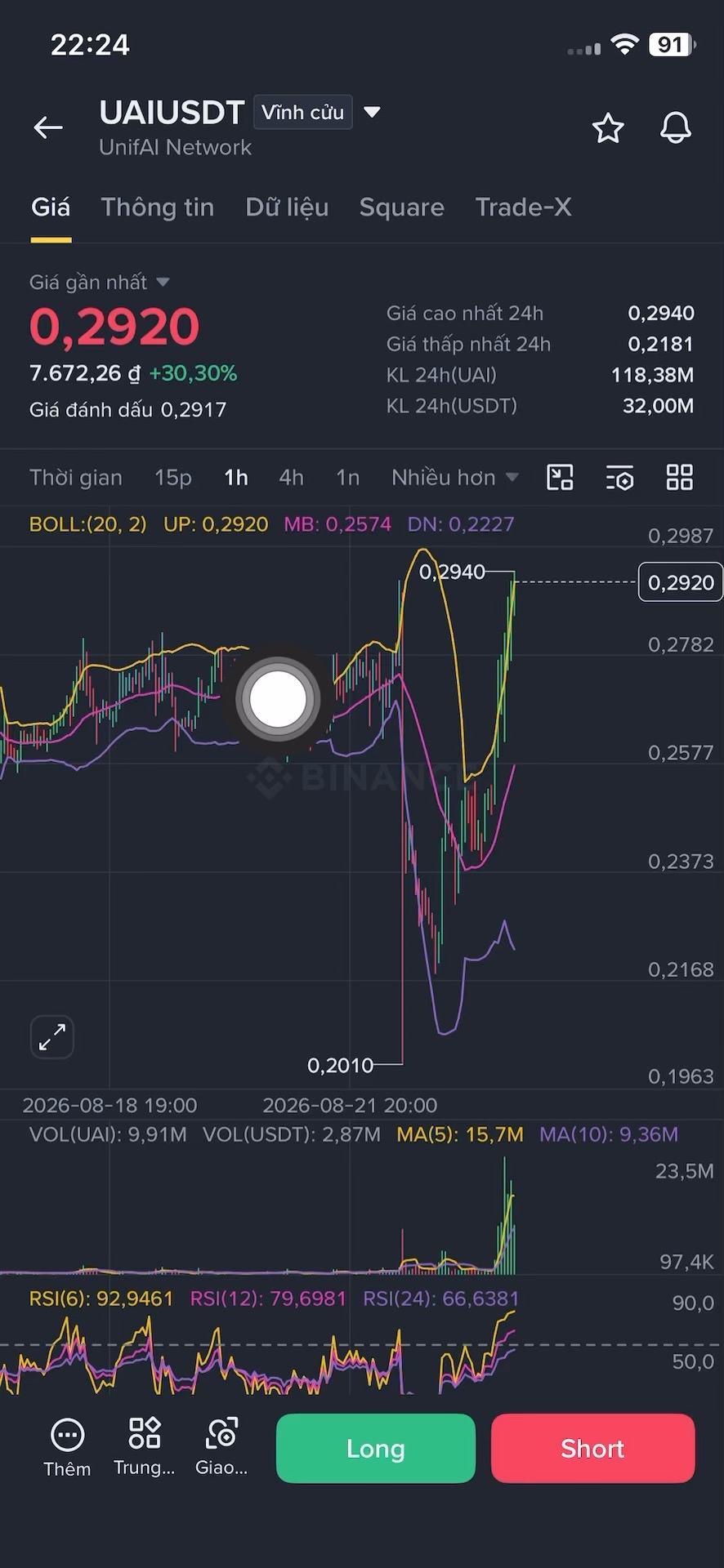This screenshot has width=724, height=1568.
Task: Tap MA(10): 9,36M volume label
Action: point(609,1134)
